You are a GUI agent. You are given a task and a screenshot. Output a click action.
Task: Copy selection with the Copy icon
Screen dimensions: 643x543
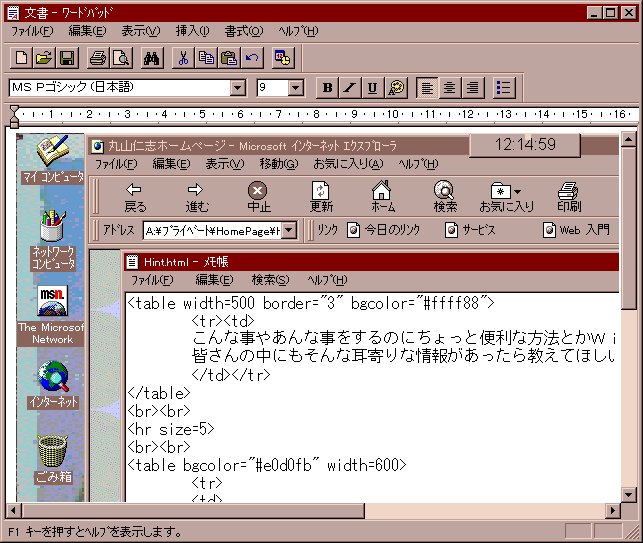coord(206,58)
